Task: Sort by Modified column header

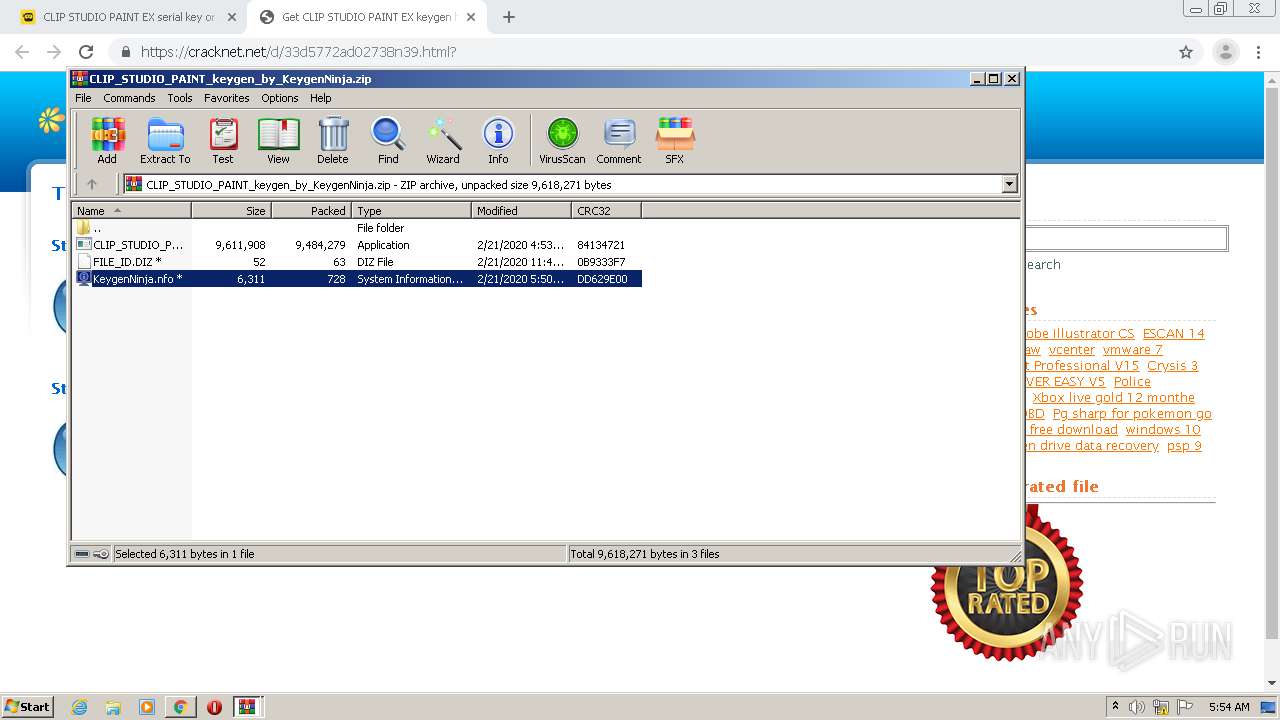Action: [x=521, y=210]
